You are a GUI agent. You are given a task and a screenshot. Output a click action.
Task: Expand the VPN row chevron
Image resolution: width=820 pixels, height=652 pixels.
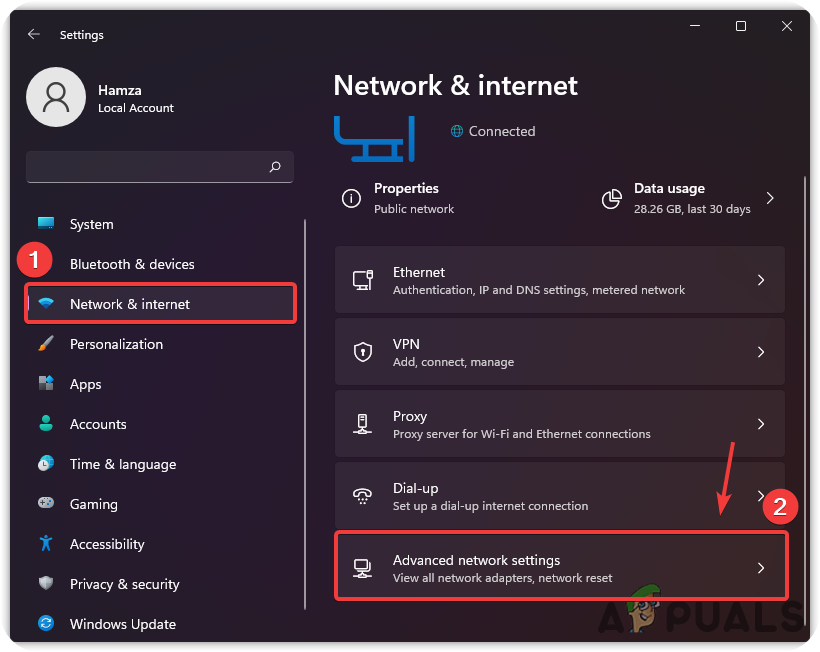point(761,352)
